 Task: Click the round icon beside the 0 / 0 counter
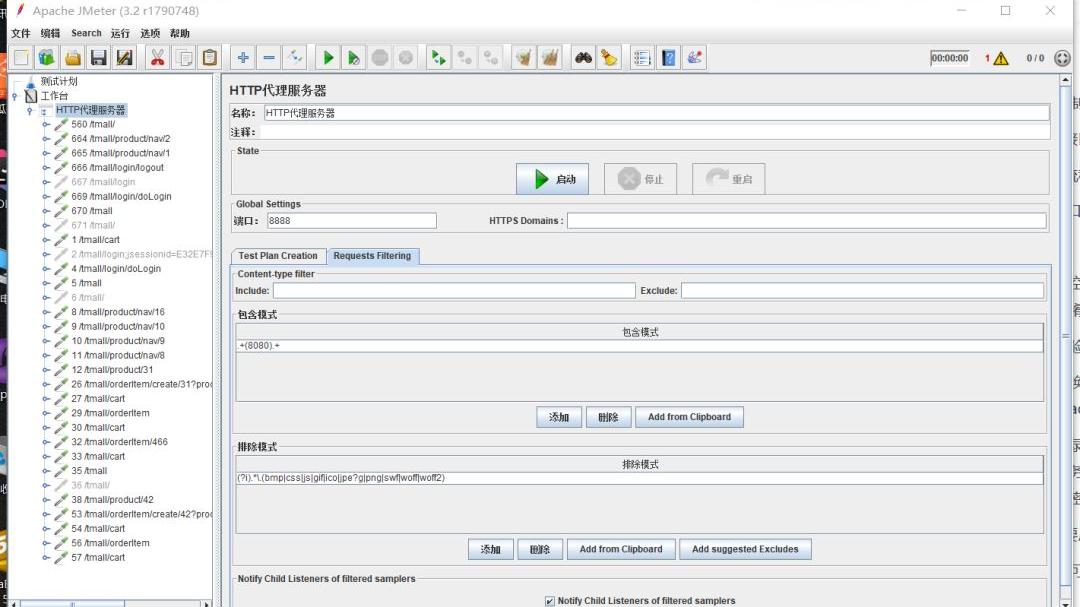(1062, 59)
